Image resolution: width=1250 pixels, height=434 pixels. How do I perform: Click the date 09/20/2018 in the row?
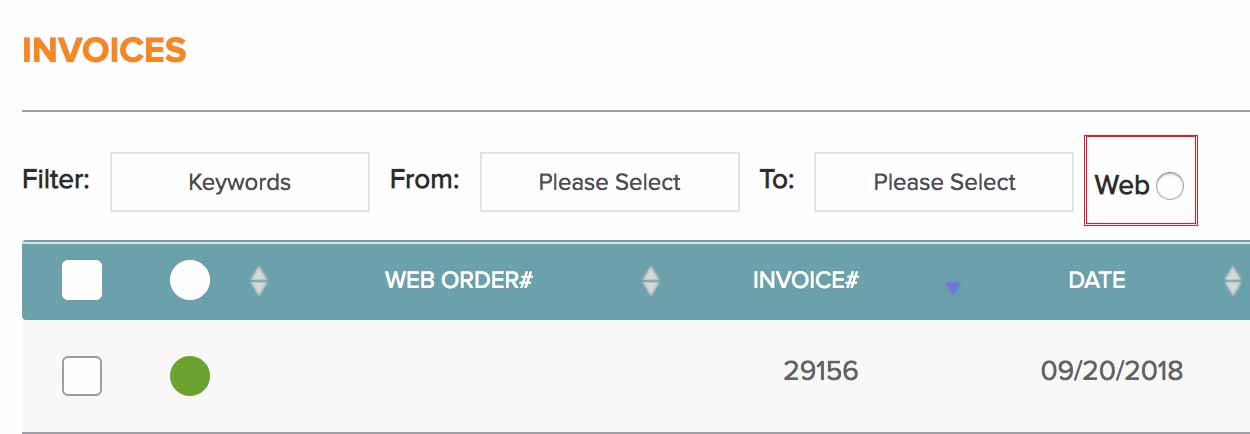pyautogui.click(x=1111, y=371)
